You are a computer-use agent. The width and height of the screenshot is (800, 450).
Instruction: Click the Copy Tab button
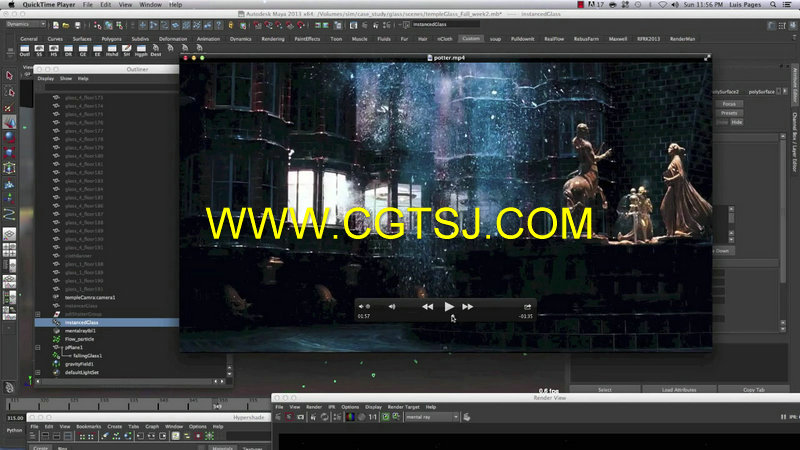754,390
